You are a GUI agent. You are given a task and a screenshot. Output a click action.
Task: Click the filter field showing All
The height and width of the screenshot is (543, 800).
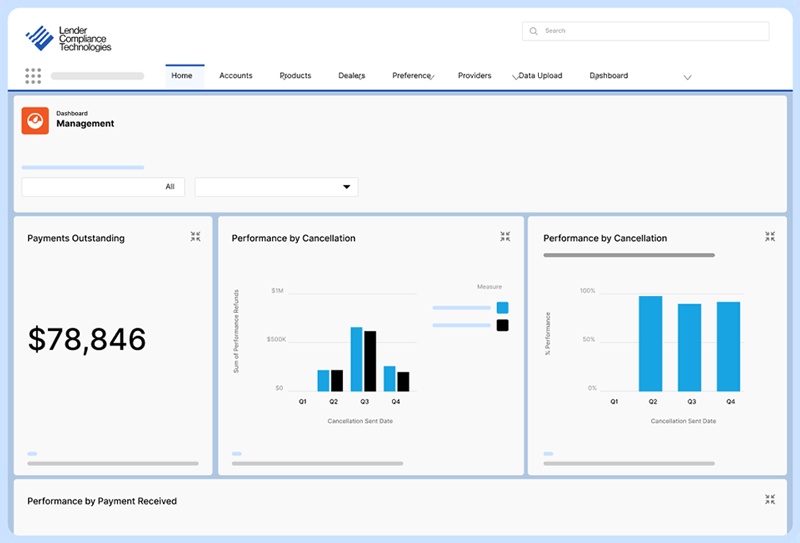(103, 187)
